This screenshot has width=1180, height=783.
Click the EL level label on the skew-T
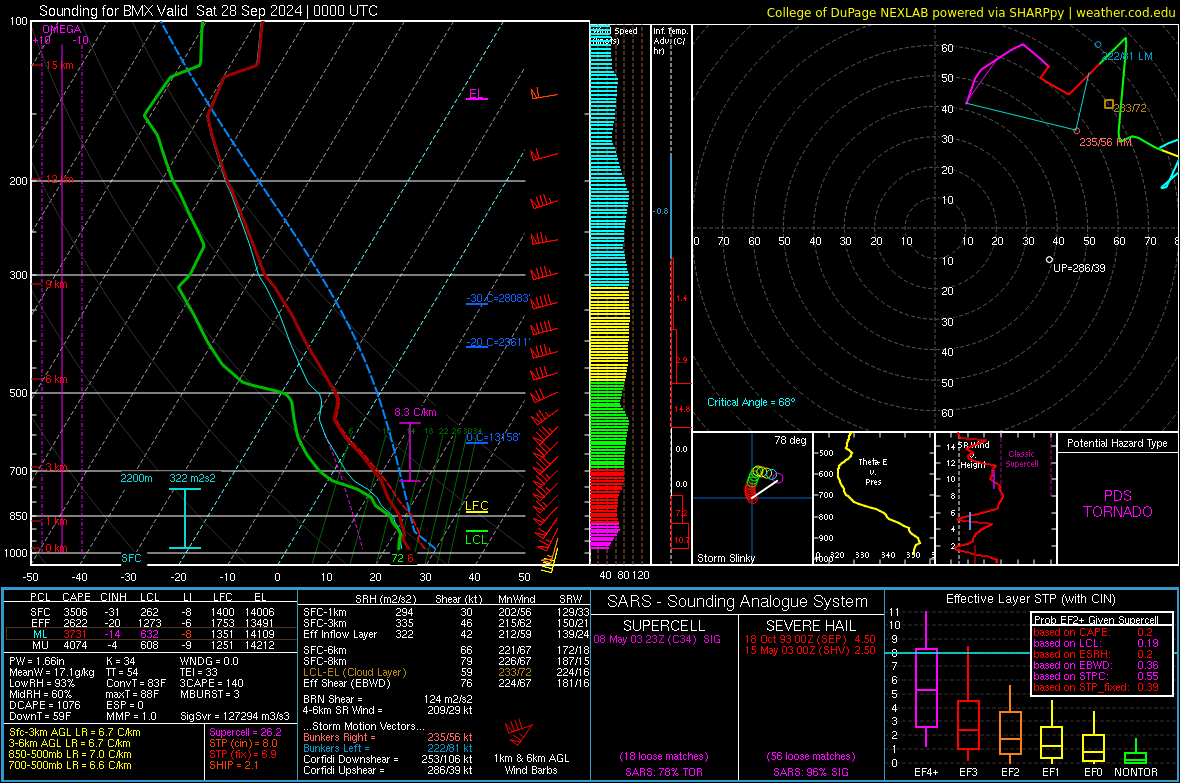click(476, 94)
